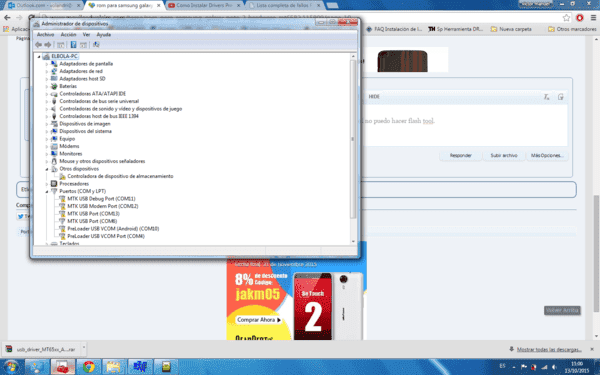
Task: Select MTK USB Port (COM8) entry
Action: click(92, 221)
